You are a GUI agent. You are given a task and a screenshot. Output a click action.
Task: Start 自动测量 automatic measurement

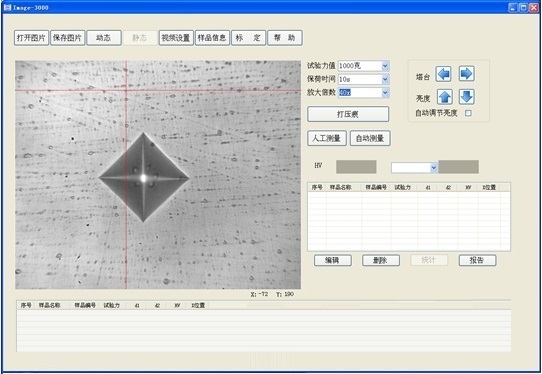pyautogui.click(x=370, y=138)
